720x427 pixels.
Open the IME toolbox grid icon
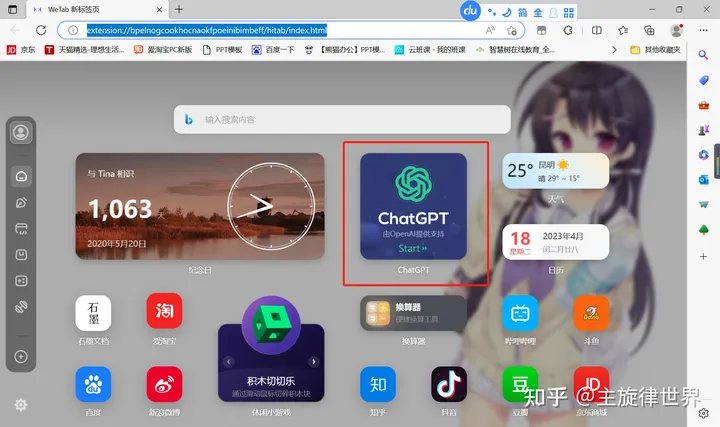click(x=568, y=12)
